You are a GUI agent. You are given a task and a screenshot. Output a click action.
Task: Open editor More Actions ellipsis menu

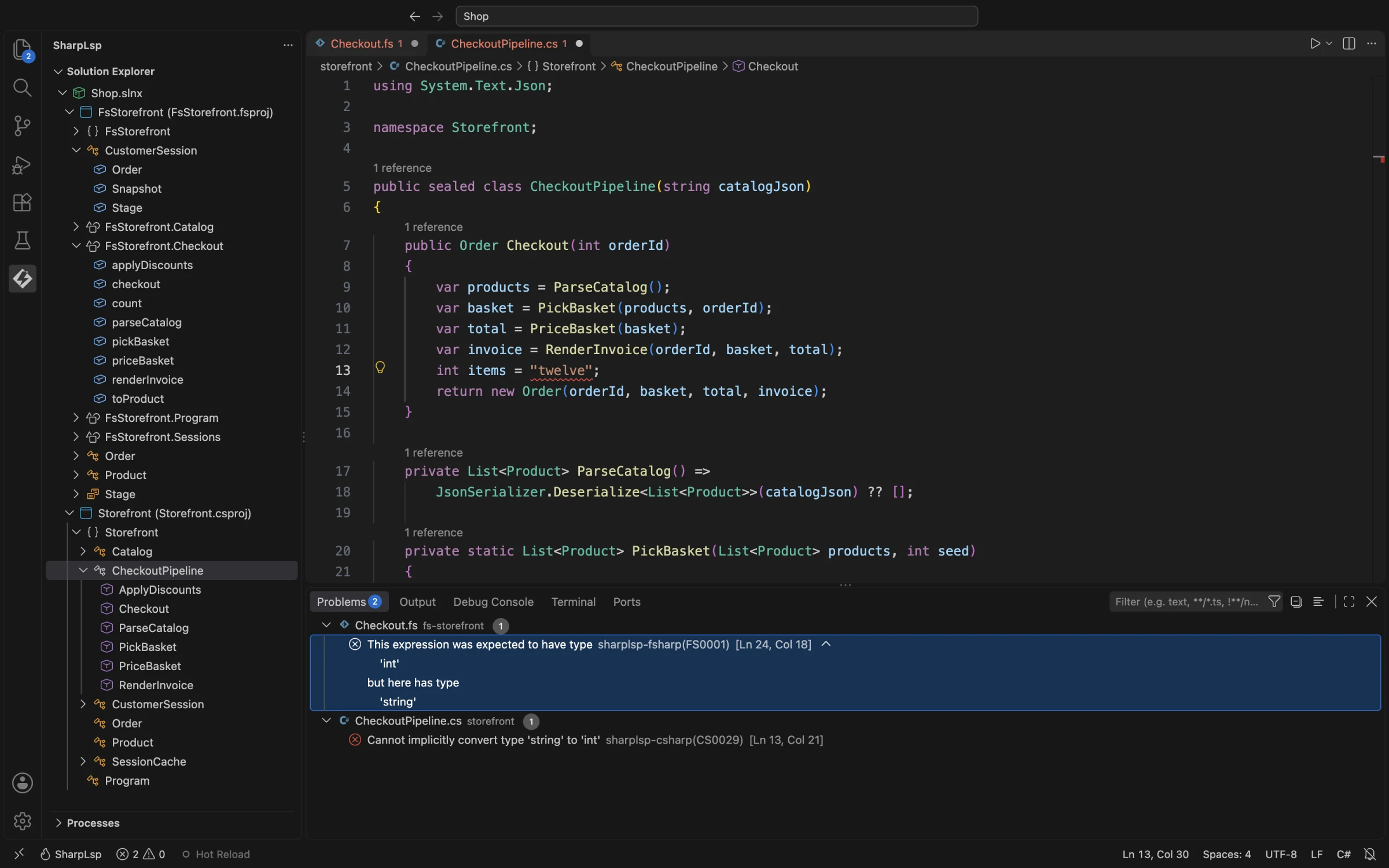coord(1372,43)
